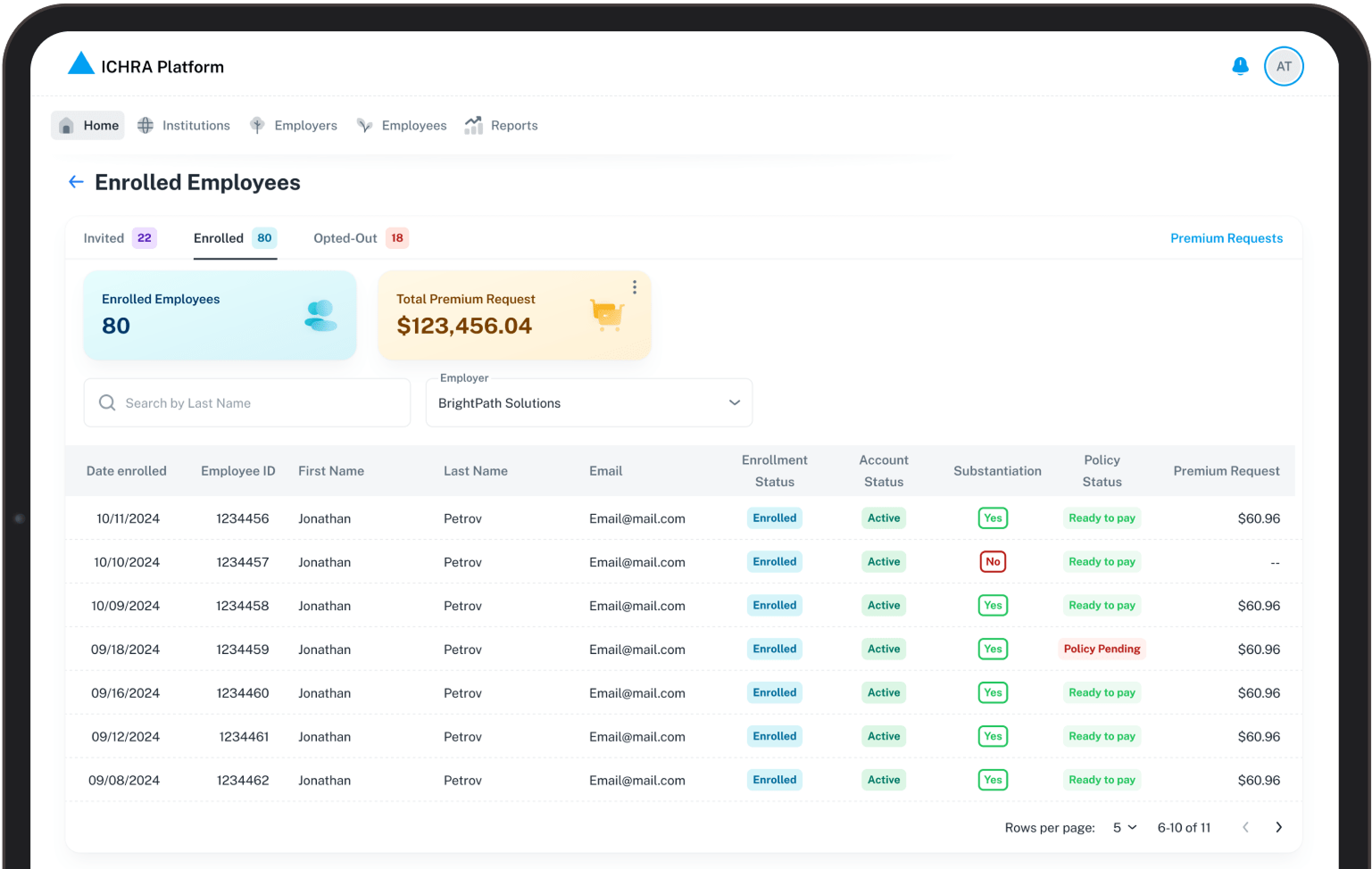Open the Premium Requests link
The image size is (1372, 869).
tap(1226, 238)
